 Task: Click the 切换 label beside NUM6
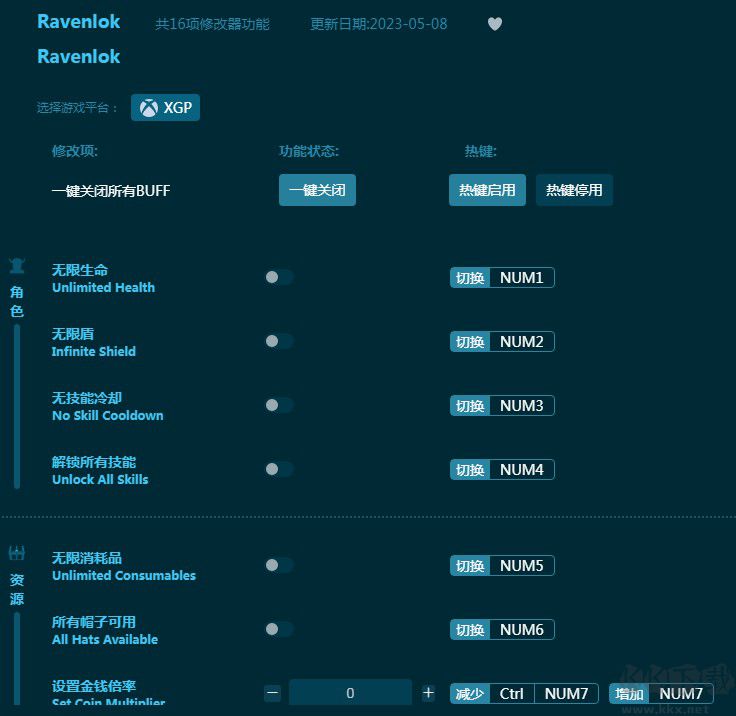pos(470,629)
